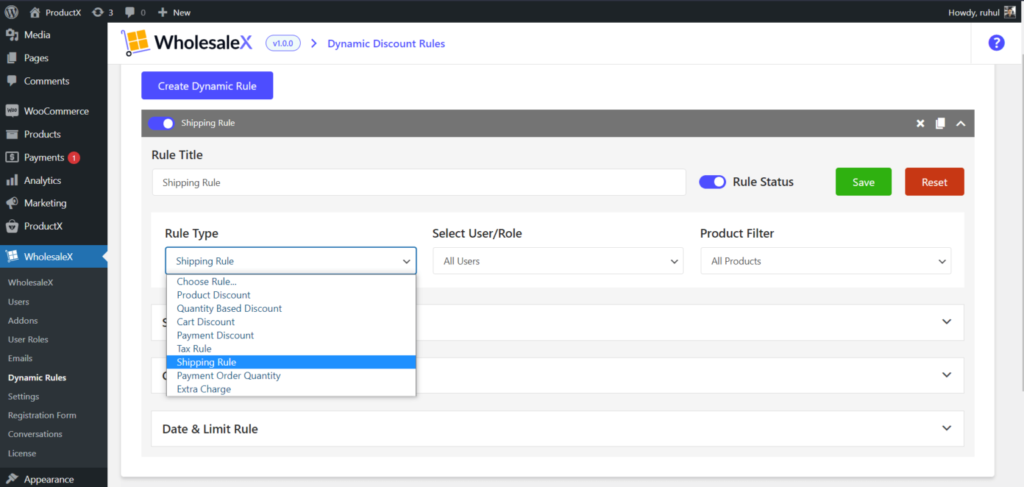Click the v1.0.0 version badge
1024x487 pixels.
(283, 44)
